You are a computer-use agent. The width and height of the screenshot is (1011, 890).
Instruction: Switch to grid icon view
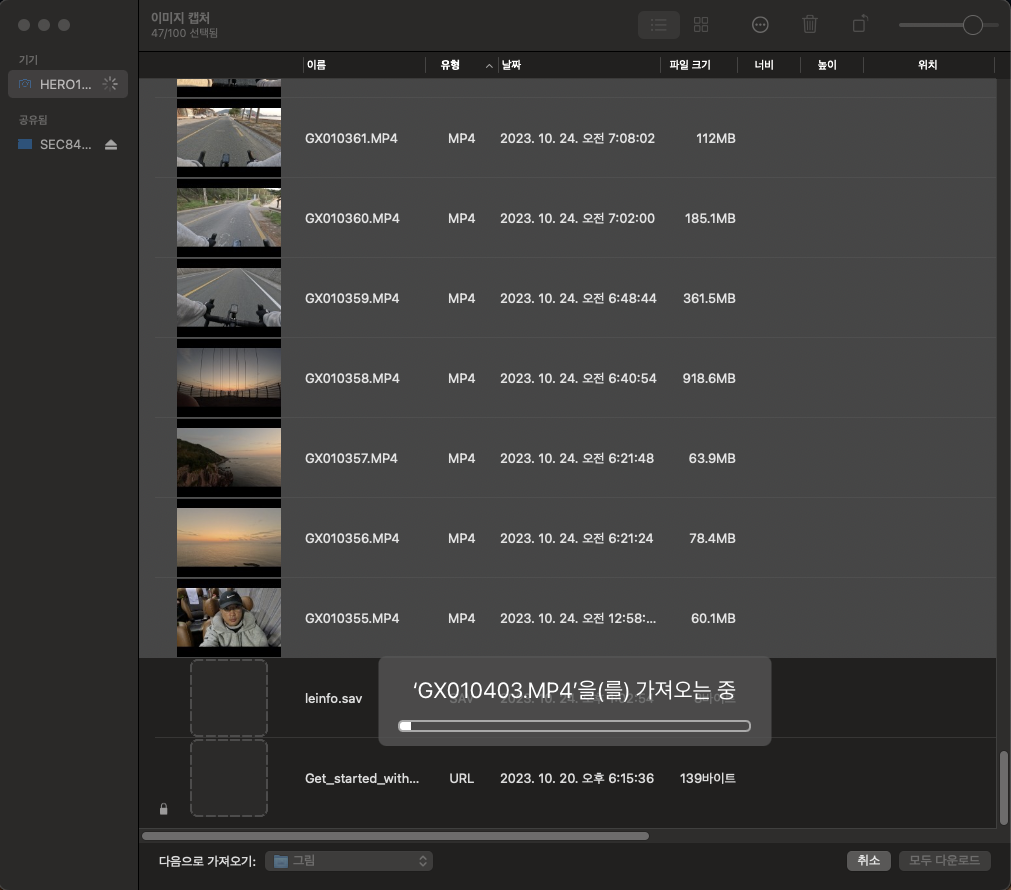[701, 25]
